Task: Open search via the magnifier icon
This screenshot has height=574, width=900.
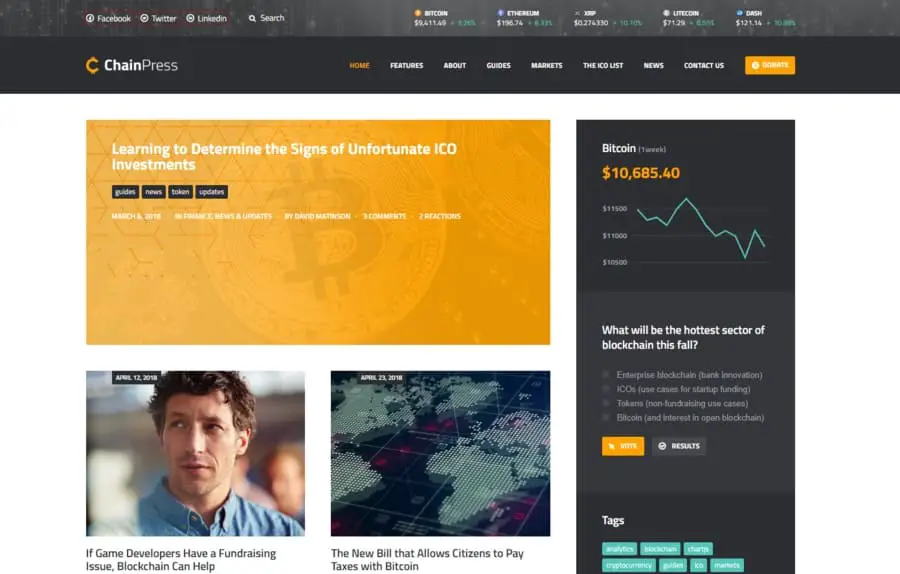Action: tap(252, 18)
